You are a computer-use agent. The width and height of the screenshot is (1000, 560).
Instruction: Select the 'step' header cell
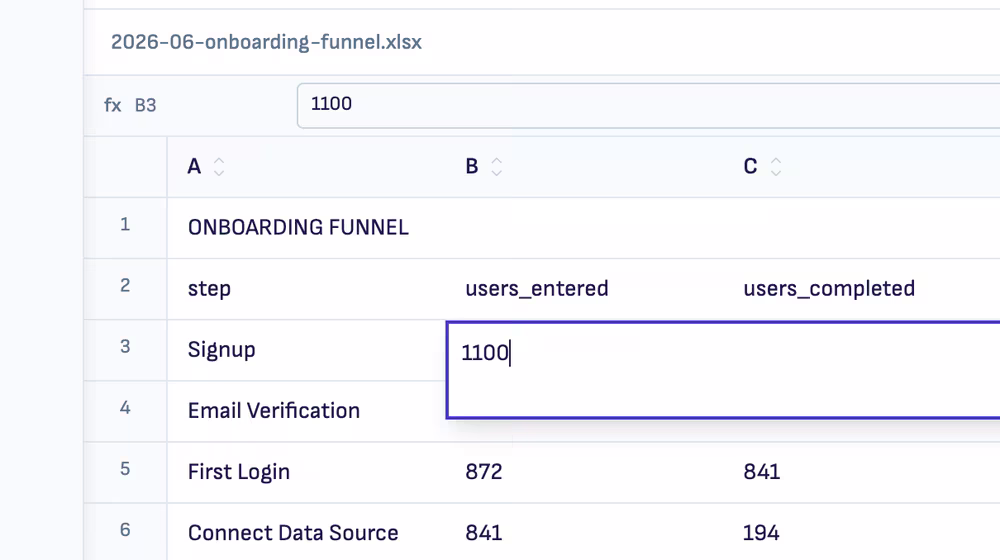click(x=306, y=289)
